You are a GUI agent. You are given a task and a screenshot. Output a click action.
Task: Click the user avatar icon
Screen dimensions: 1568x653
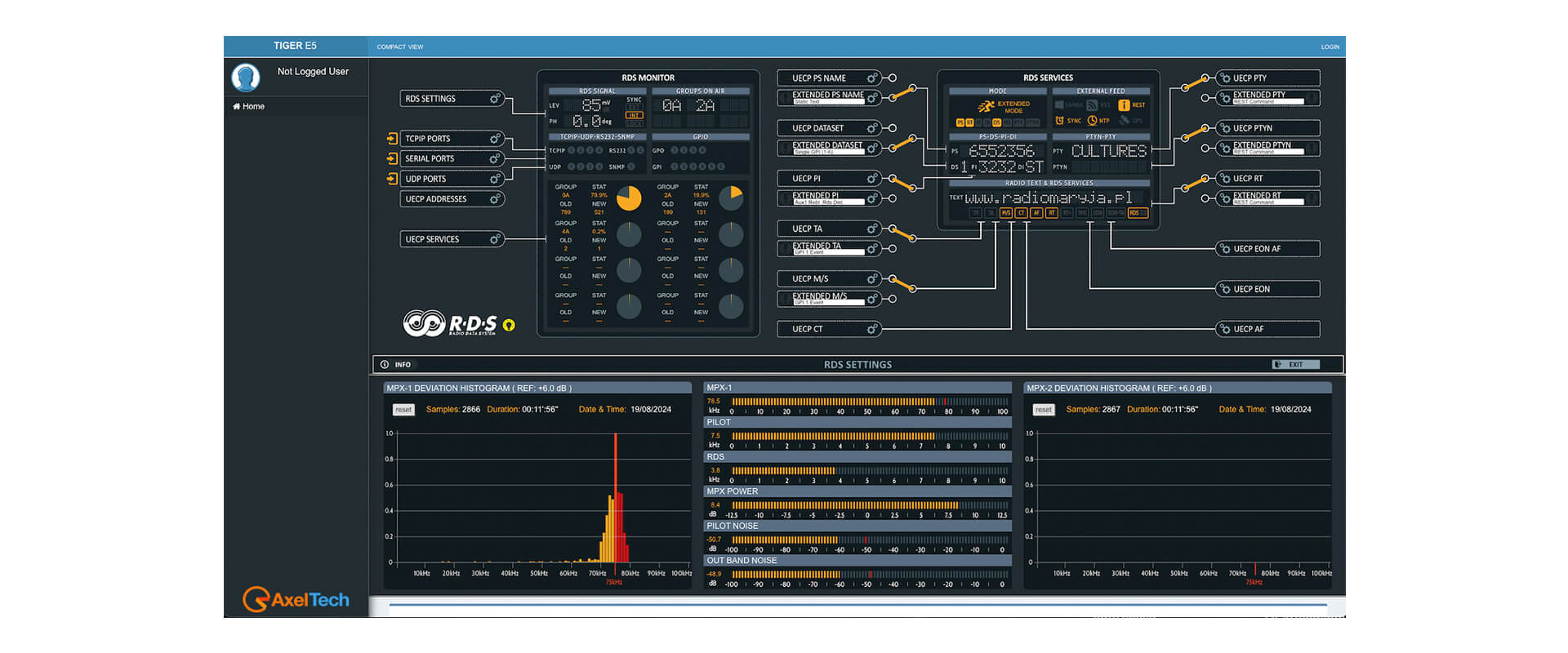[x=246, y=78]
